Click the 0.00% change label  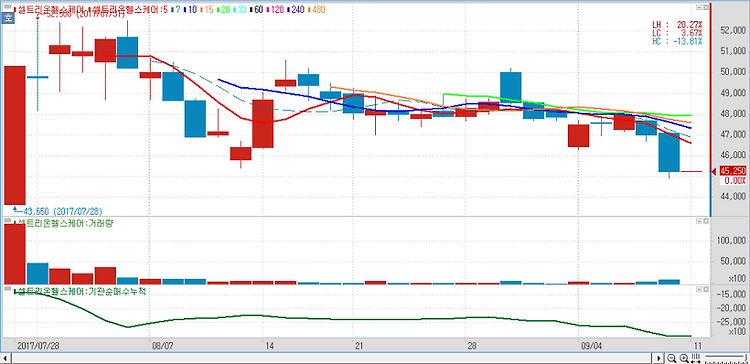click(x=736, y=181)
